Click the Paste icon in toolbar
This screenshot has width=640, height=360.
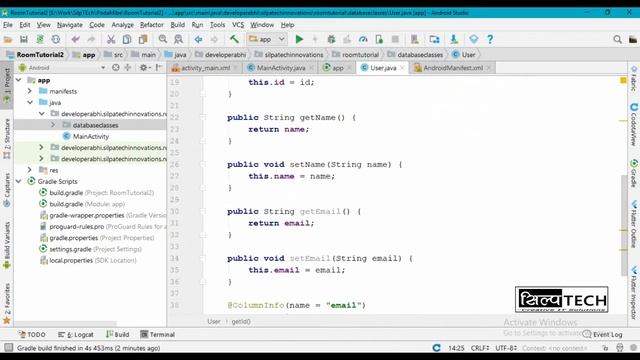[143, 39]
